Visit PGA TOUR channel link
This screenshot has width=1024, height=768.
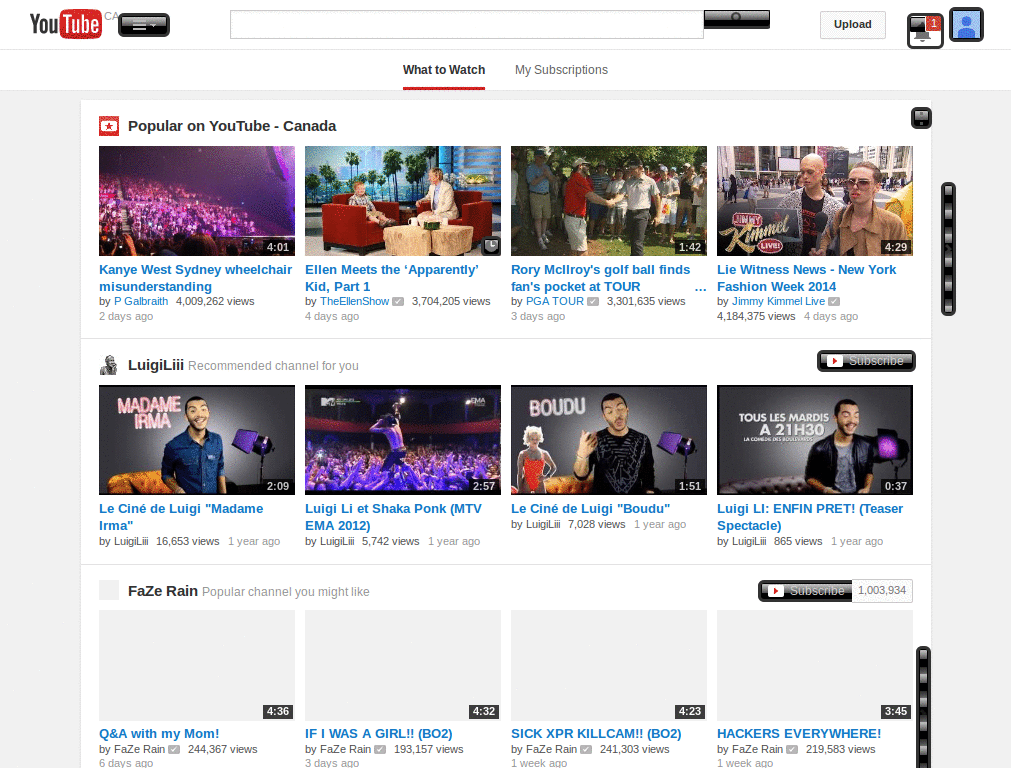(554, 301)
